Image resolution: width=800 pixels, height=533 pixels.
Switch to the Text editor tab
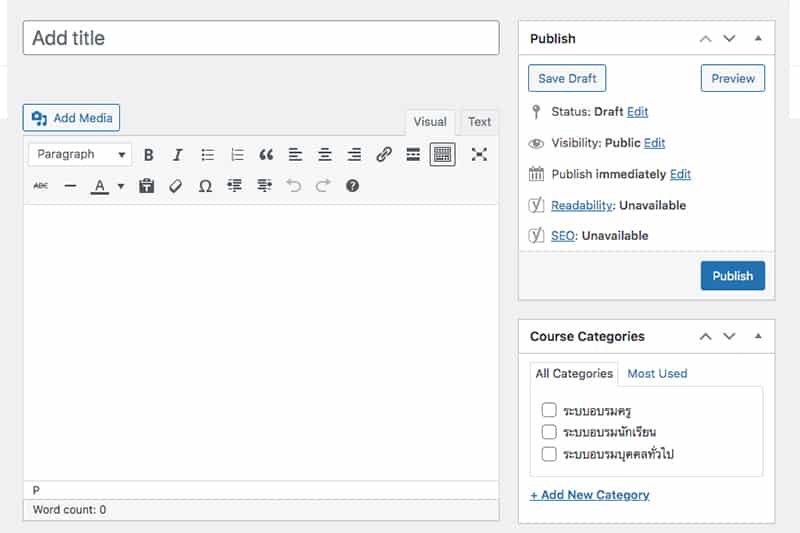point(480,122)
